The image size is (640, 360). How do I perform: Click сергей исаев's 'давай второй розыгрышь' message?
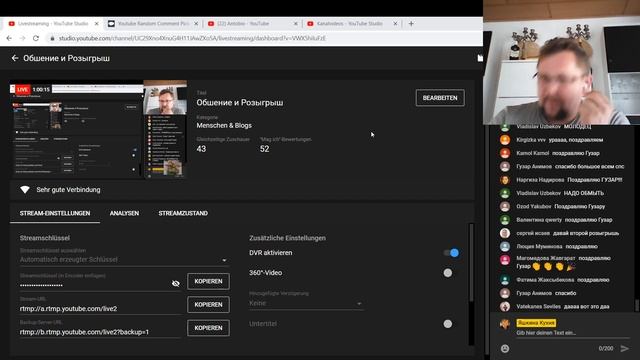click(x=586, y=233)
